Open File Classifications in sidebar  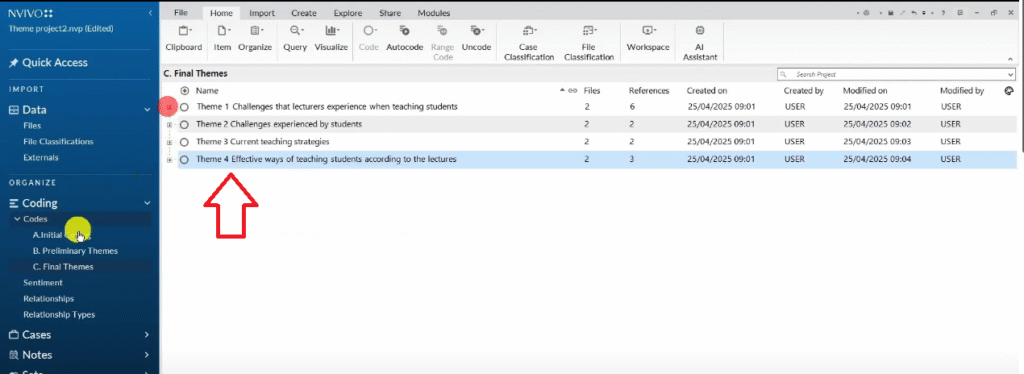(58, 141)
